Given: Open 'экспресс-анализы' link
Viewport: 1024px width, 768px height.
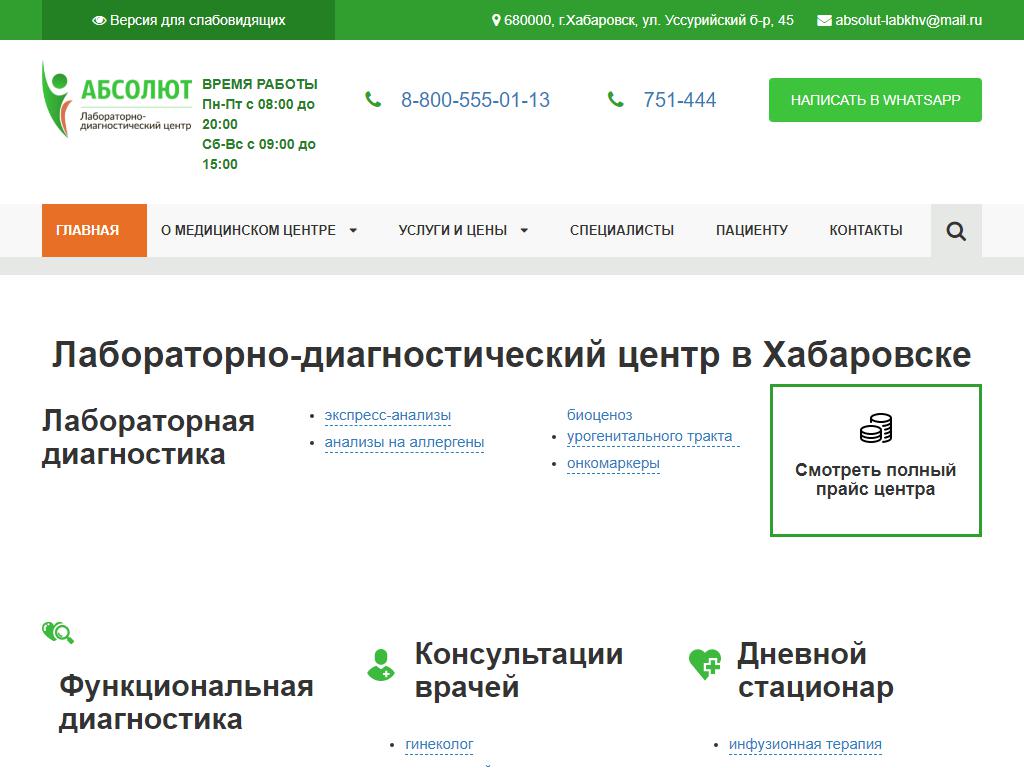Looking at the screenshot, I should point(388,415).
